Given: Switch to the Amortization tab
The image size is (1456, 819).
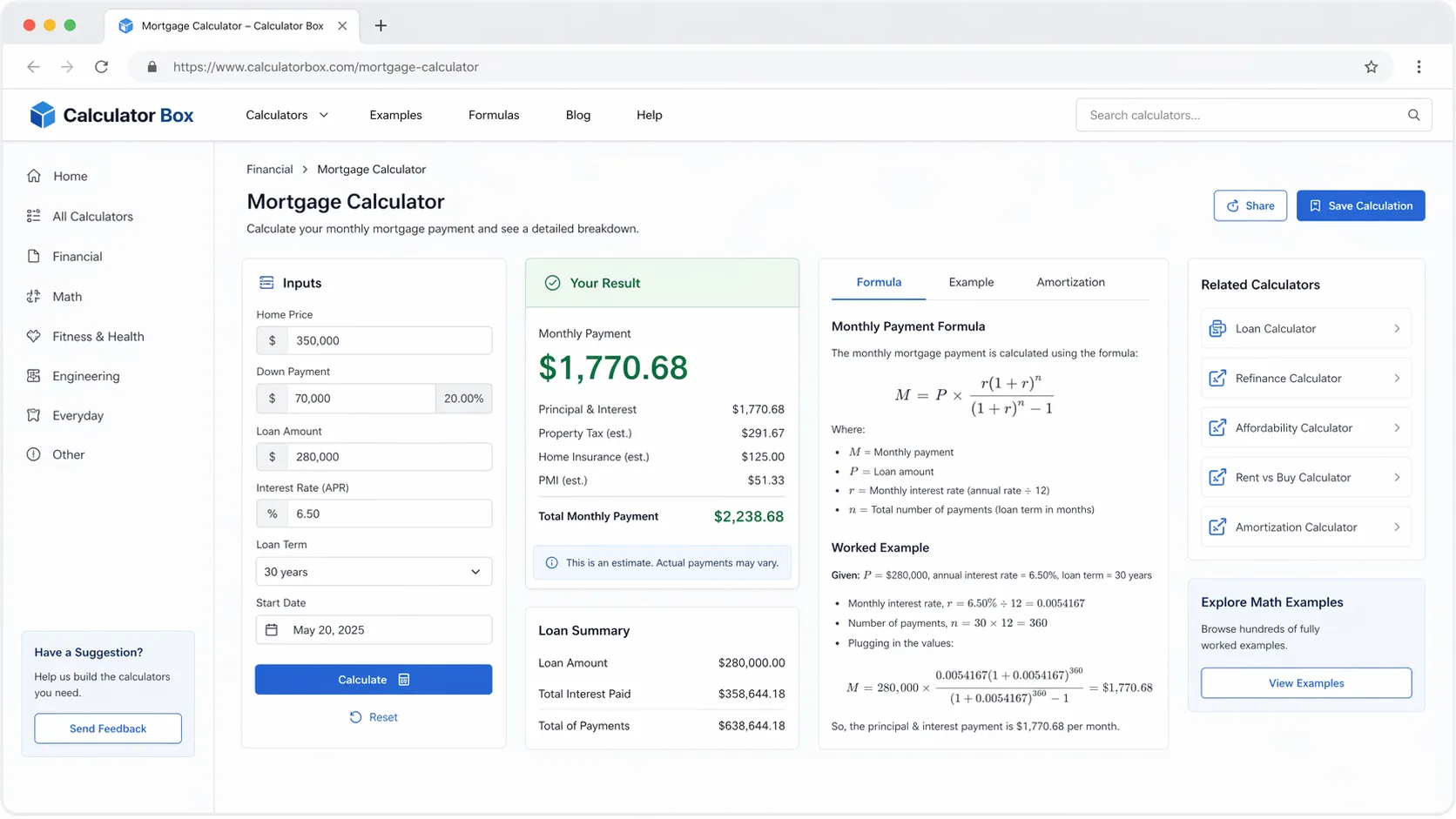Looking at the screenshot, I should (1070, 283).
